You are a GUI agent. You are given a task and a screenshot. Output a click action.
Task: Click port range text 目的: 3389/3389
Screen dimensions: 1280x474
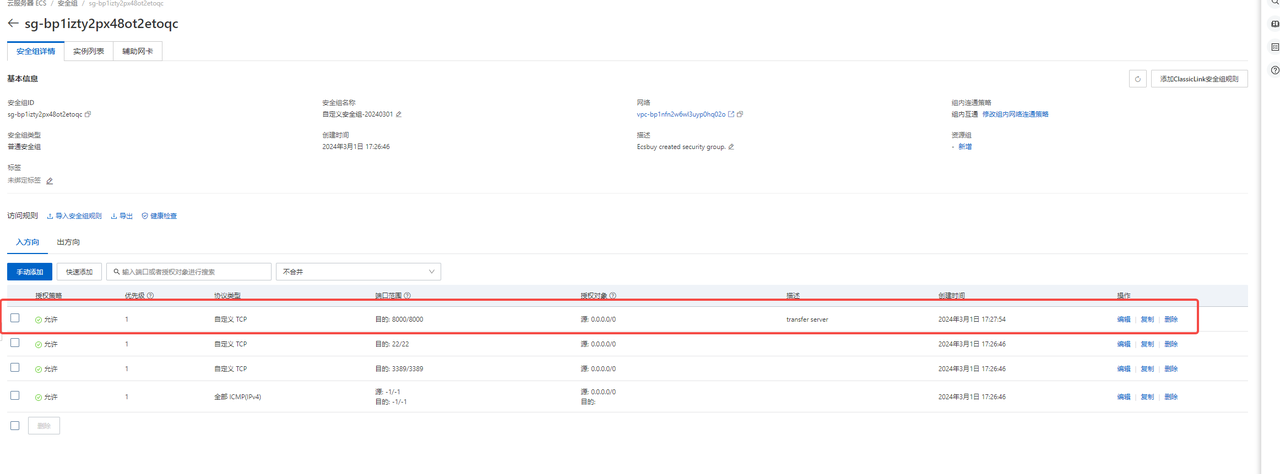(x=399, y=369)
